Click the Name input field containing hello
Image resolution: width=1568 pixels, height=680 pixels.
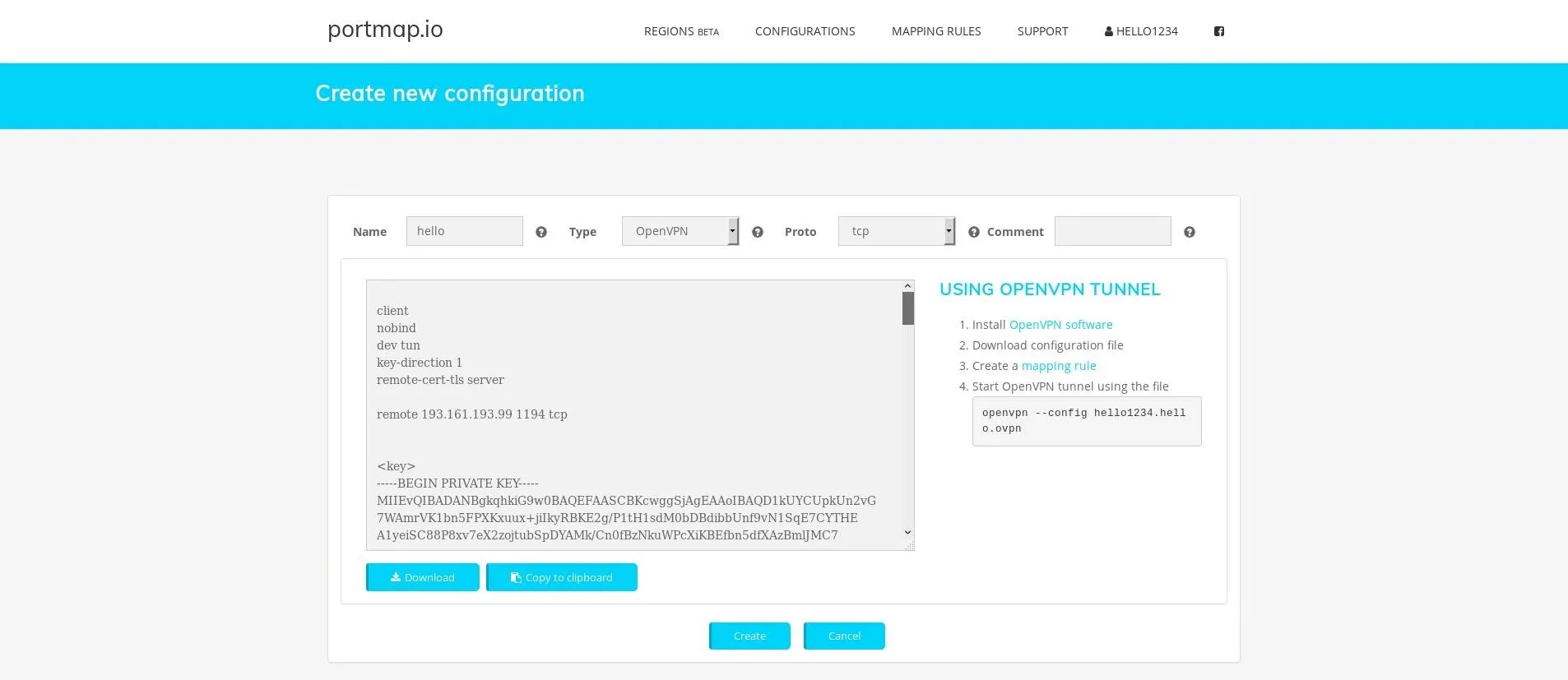[x=465, y=231]
